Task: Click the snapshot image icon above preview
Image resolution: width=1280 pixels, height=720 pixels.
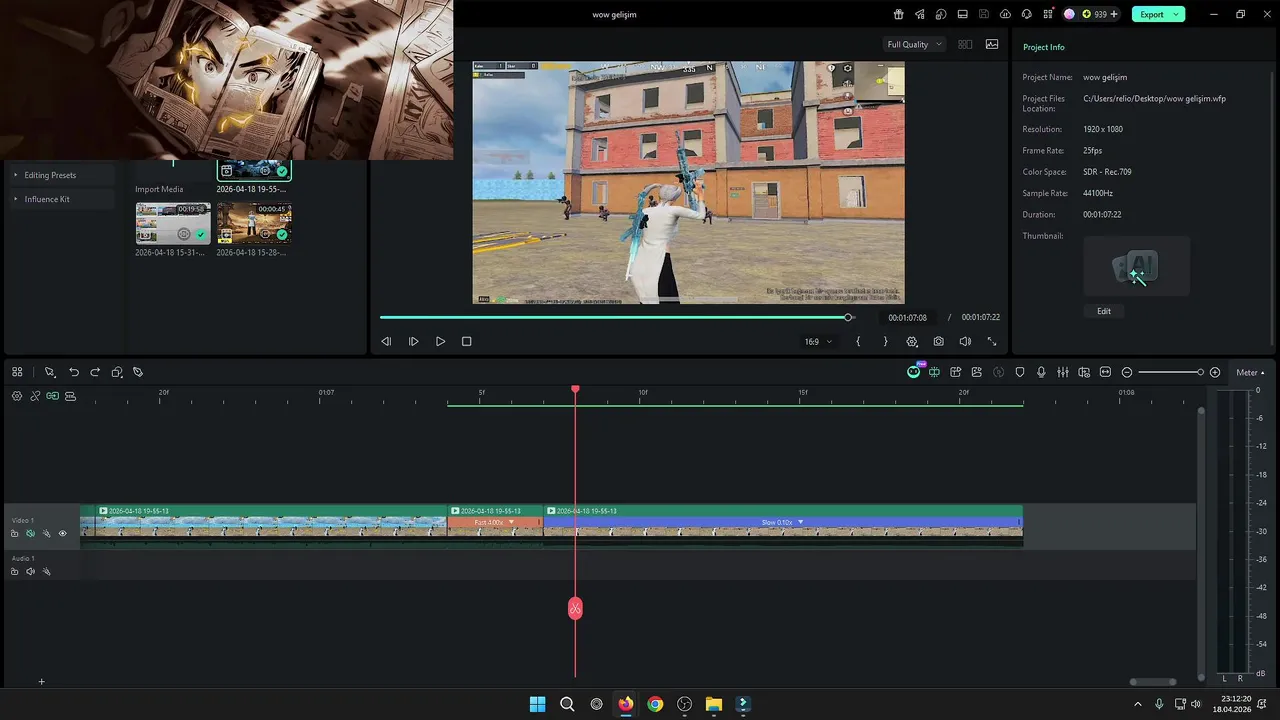Action: (992, 44)
